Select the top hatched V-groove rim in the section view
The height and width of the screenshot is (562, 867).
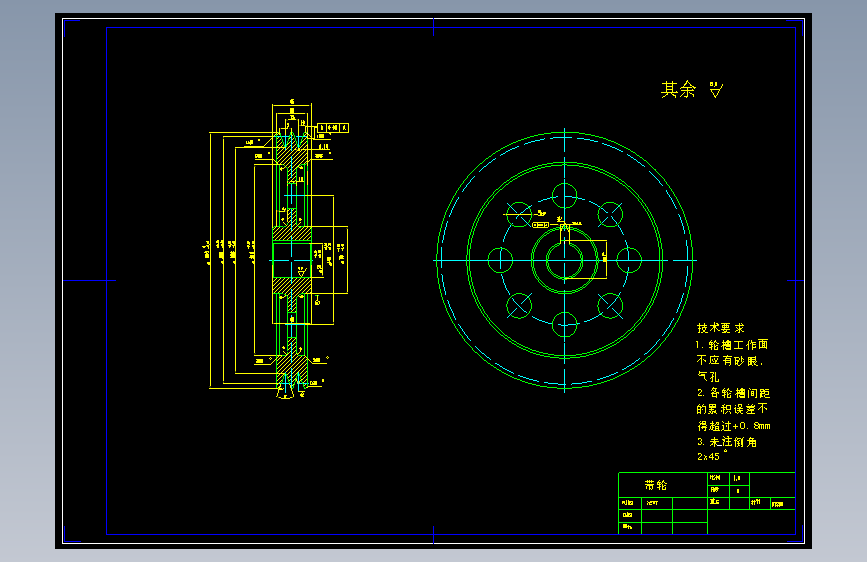click(292, 150)
